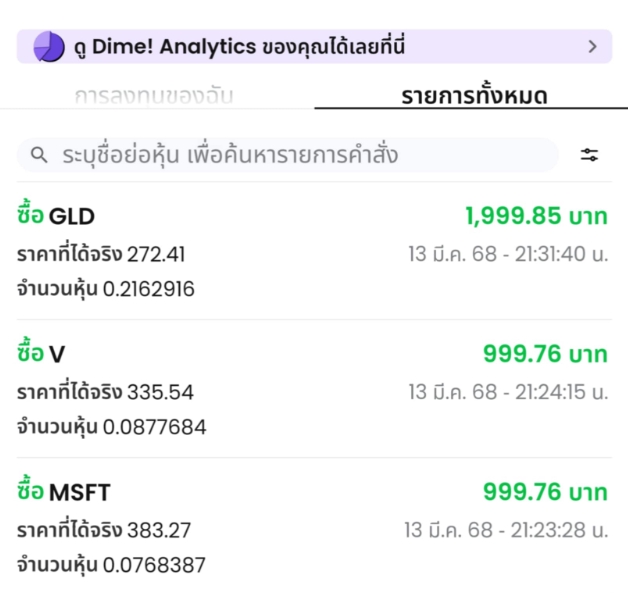Select V share quantity 0.0877684 line

point(112,427)
